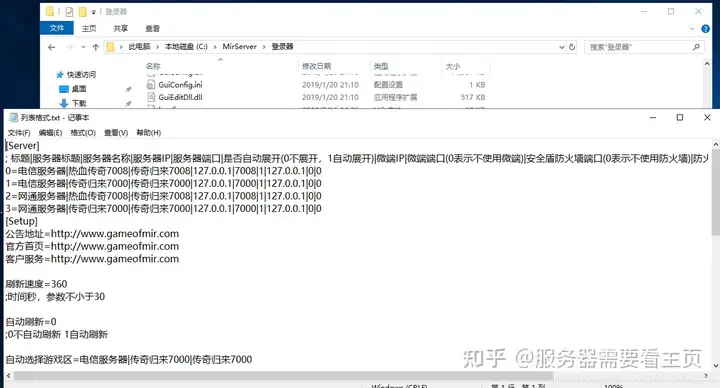The height and width of the screenshot is (388, 720).
Task: Click the line starting 1=电信服务器
Action: 163,183
